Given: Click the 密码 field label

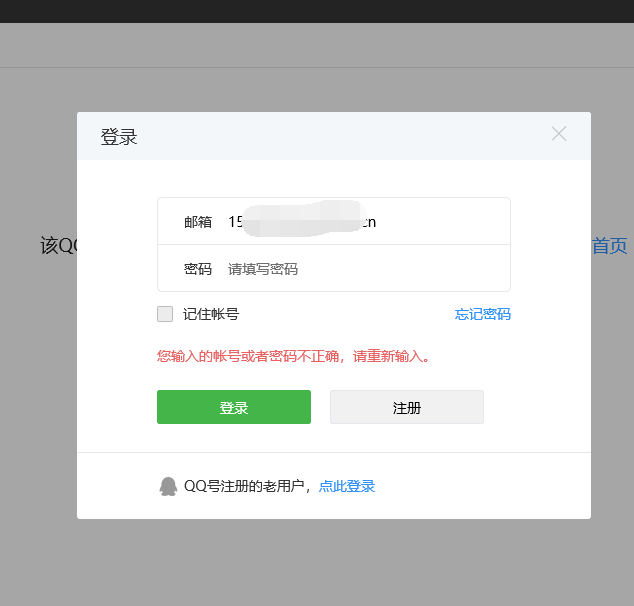Looking at the screenshot, I should [x=198, y=269].
